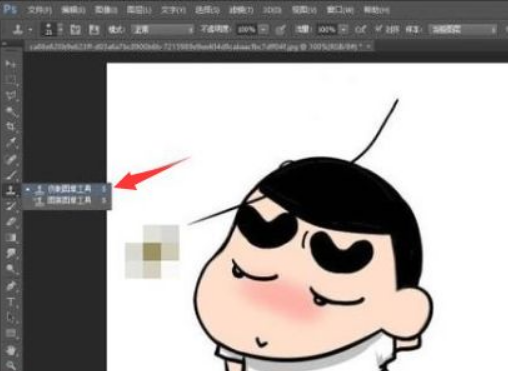Select the History Brush tool
This screenshot has width=508, height=371.
(x=10, y=206)
